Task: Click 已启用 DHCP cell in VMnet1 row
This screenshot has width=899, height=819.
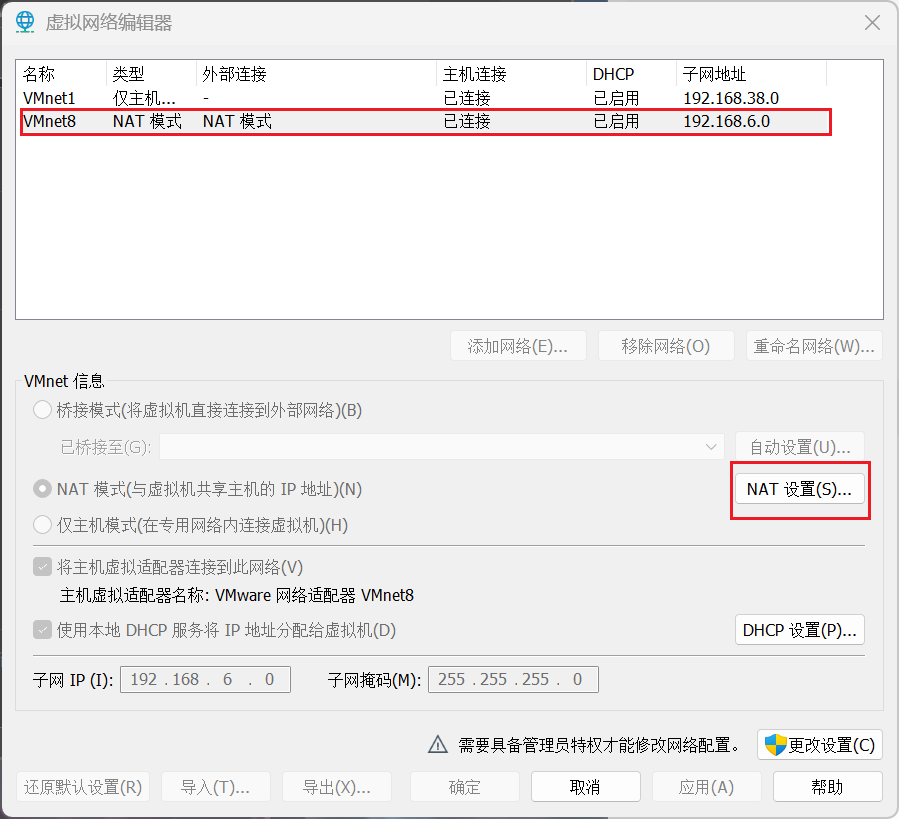Action: tap(616, 98)
